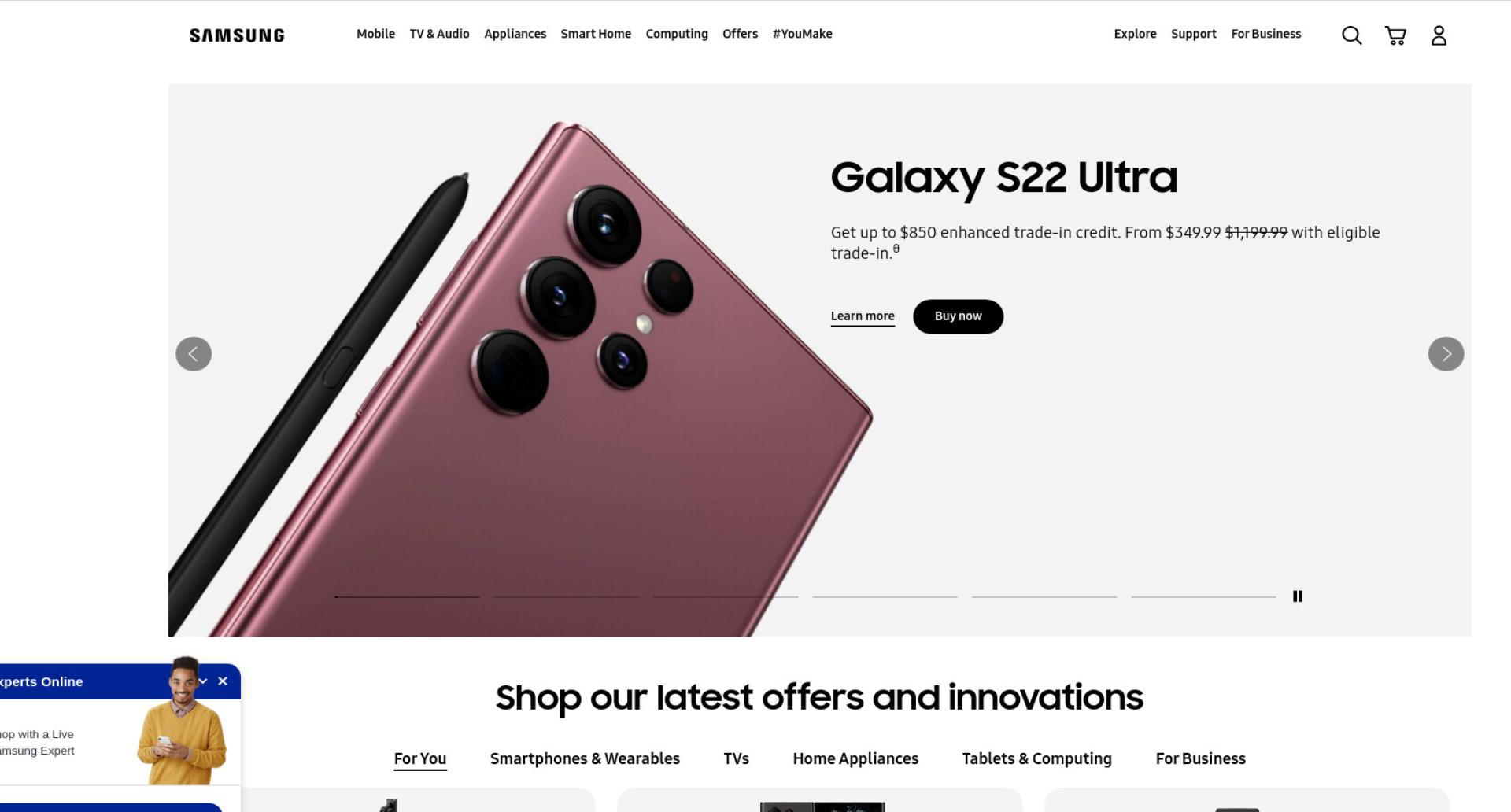
Task: Open the search icon in header
Action: (1351, 35)
